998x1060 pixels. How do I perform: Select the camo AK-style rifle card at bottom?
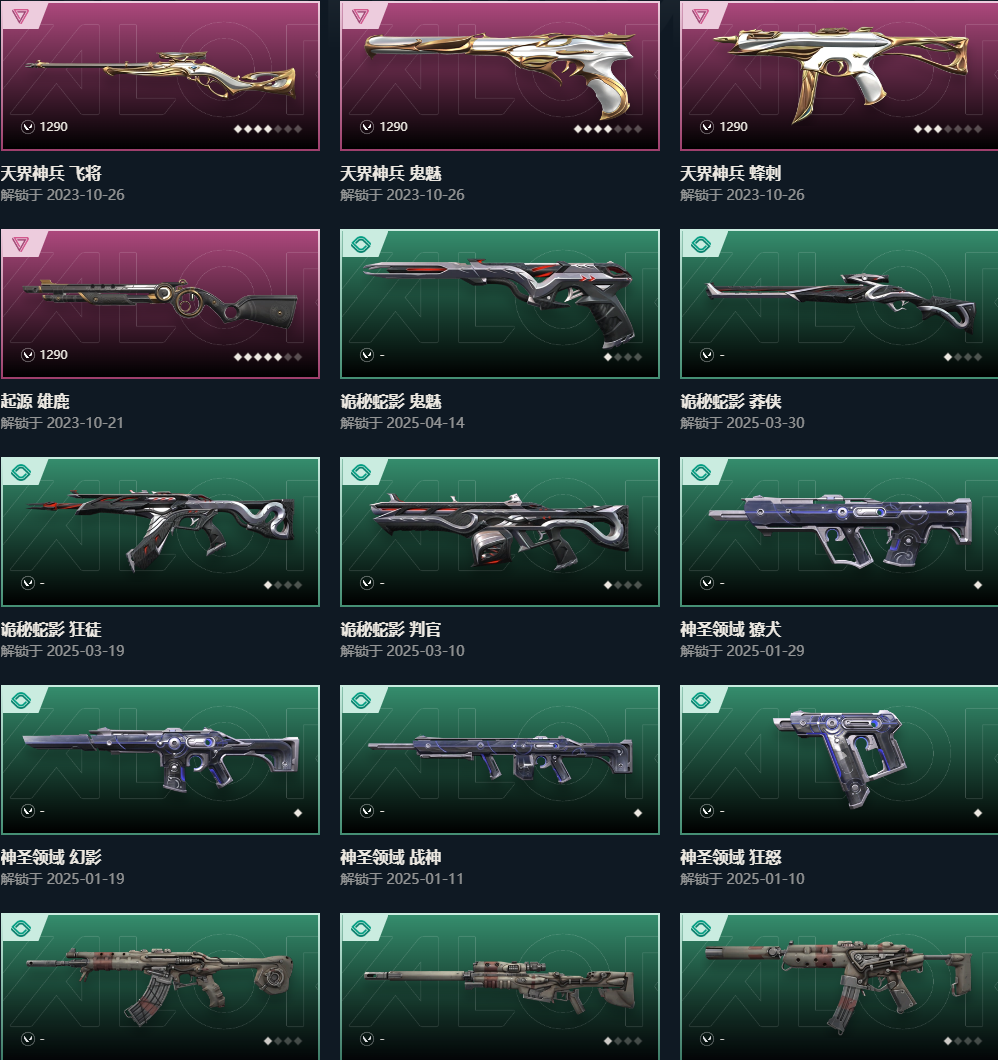point(160,987)
